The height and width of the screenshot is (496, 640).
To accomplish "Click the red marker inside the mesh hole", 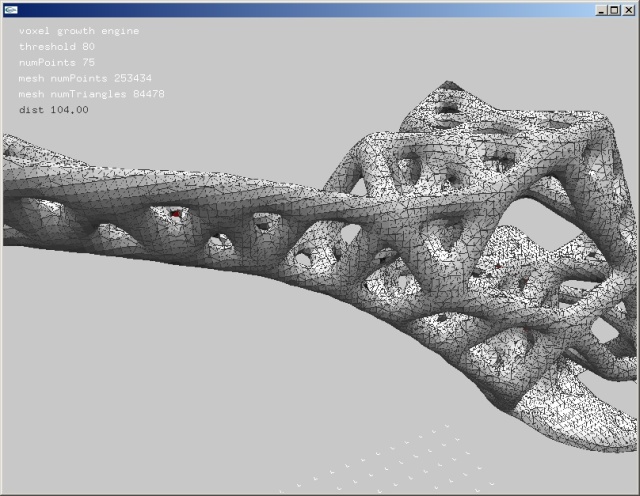I will (176, 213).
